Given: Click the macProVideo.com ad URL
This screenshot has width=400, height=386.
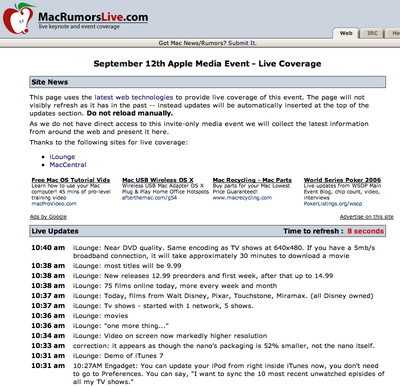Looking at the screenshot, I should pos(54,204).
